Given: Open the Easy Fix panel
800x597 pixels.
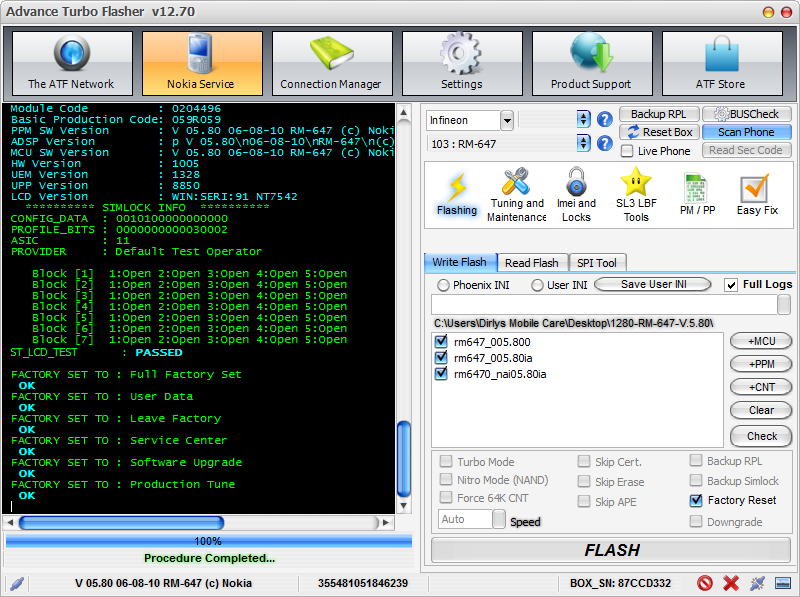Looking at the screenshot, I should (x=757, y=195).
